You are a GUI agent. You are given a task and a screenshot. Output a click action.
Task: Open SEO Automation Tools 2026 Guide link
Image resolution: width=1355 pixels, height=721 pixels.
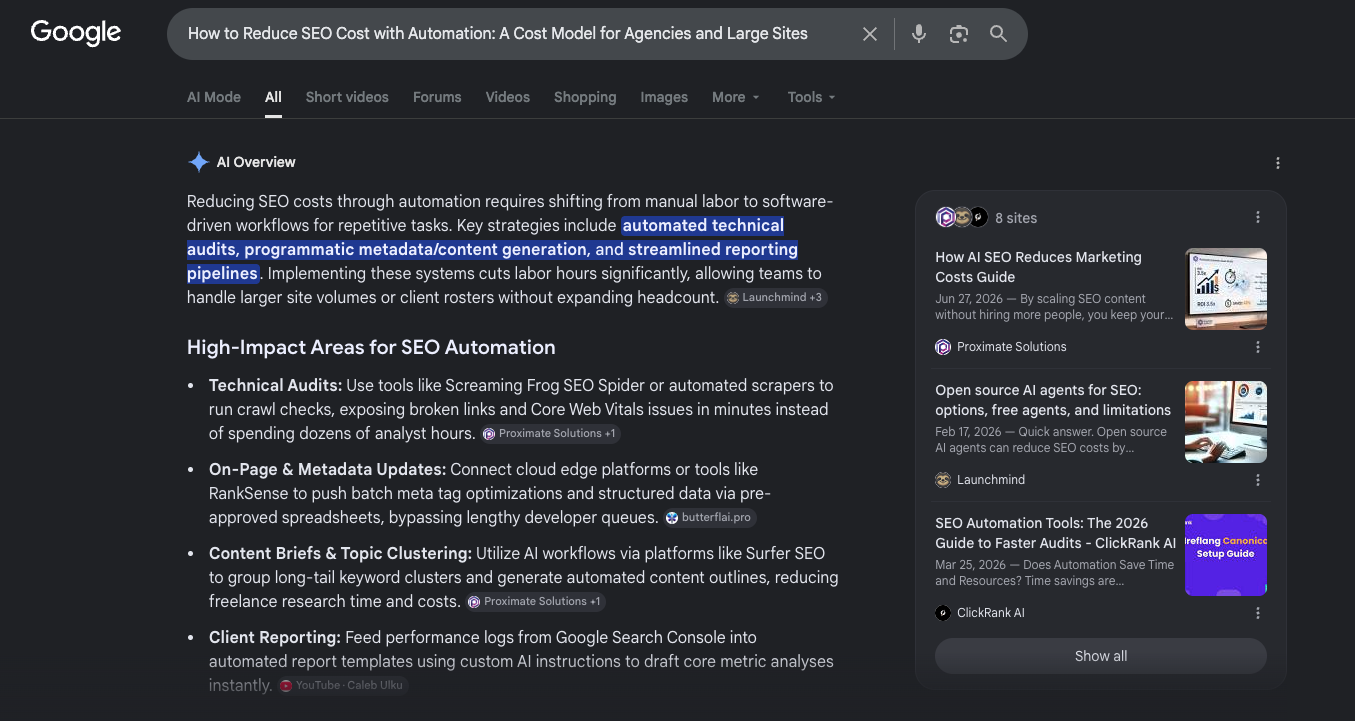click(x=1055, y=533)
